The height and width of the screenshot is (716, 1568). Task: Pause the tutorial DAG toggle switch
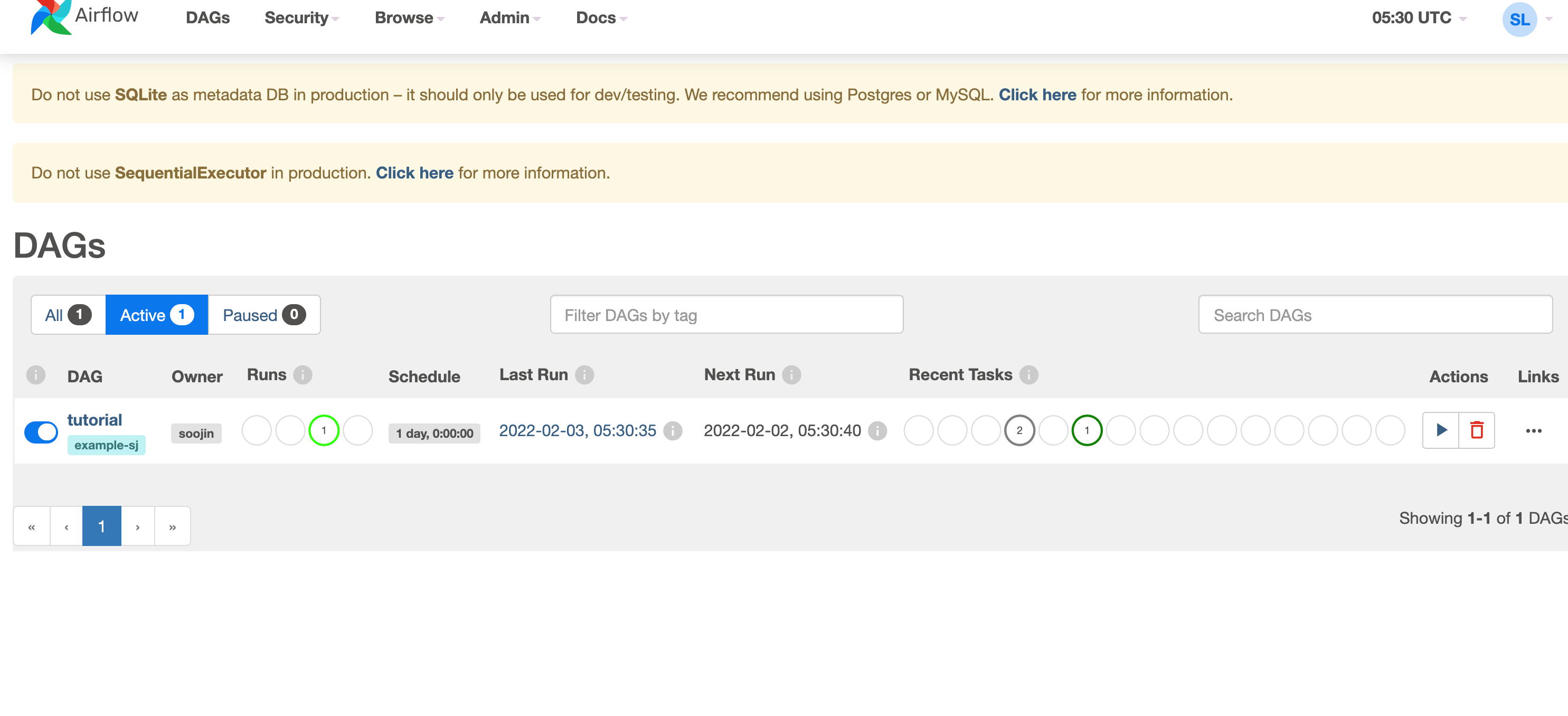tap(41, 432)
